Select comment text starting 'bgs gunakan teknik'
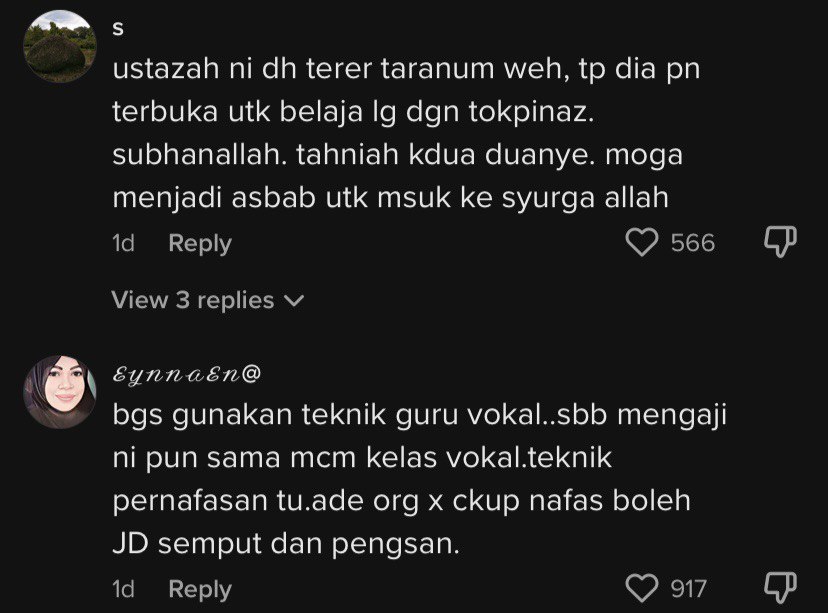This screenshot has width=828, height=613. pos(420,479)
